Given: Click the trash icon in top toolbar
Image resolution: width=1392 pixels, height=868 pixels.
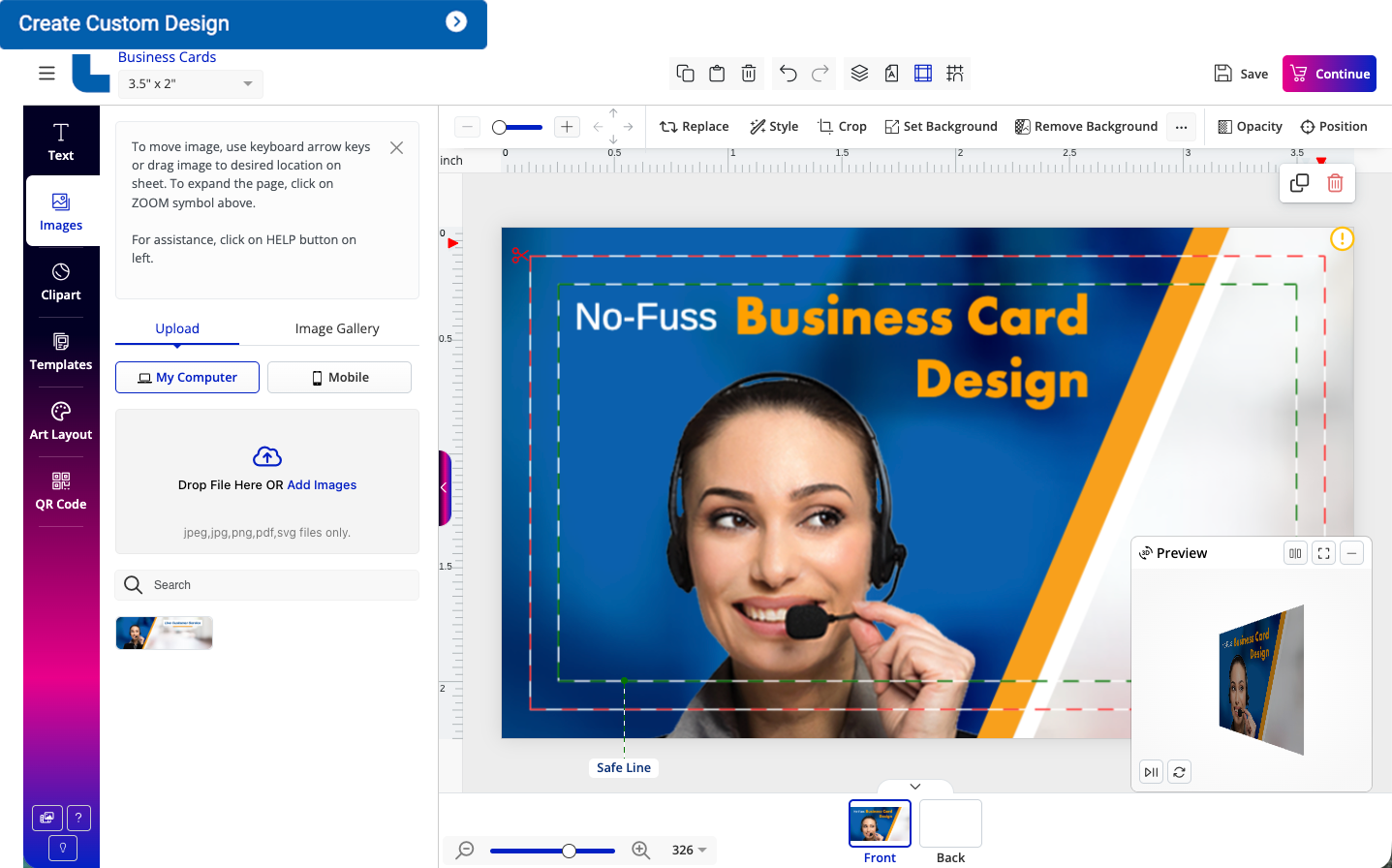Looking at the screenshot, I should [x=749, y=74].
